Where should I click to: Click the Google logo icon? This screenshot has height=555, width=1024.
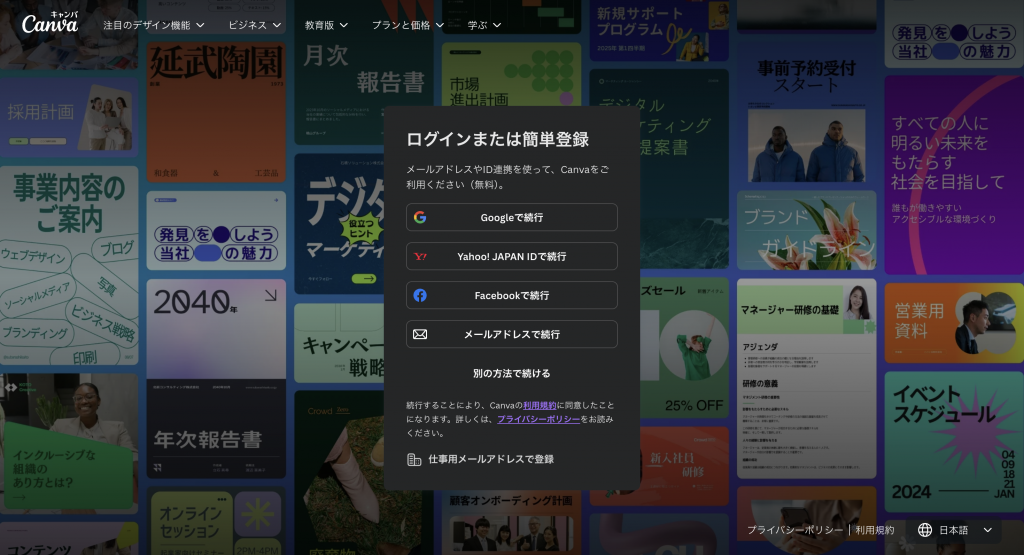point(420,217)
